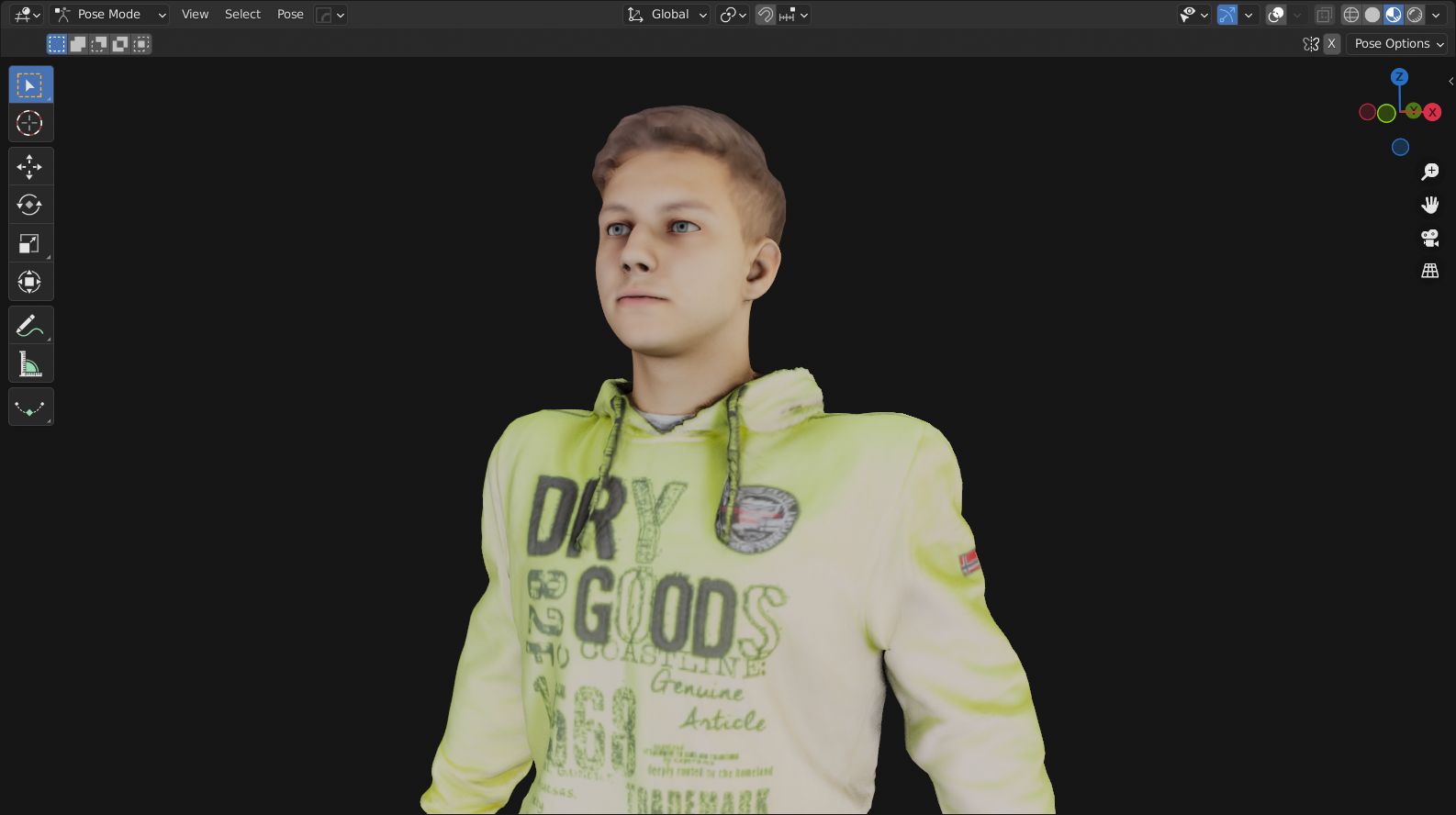This screenshot has width=1456, height=815.
Task: Select the Annotate pencil tool
Action: point(30,325)
